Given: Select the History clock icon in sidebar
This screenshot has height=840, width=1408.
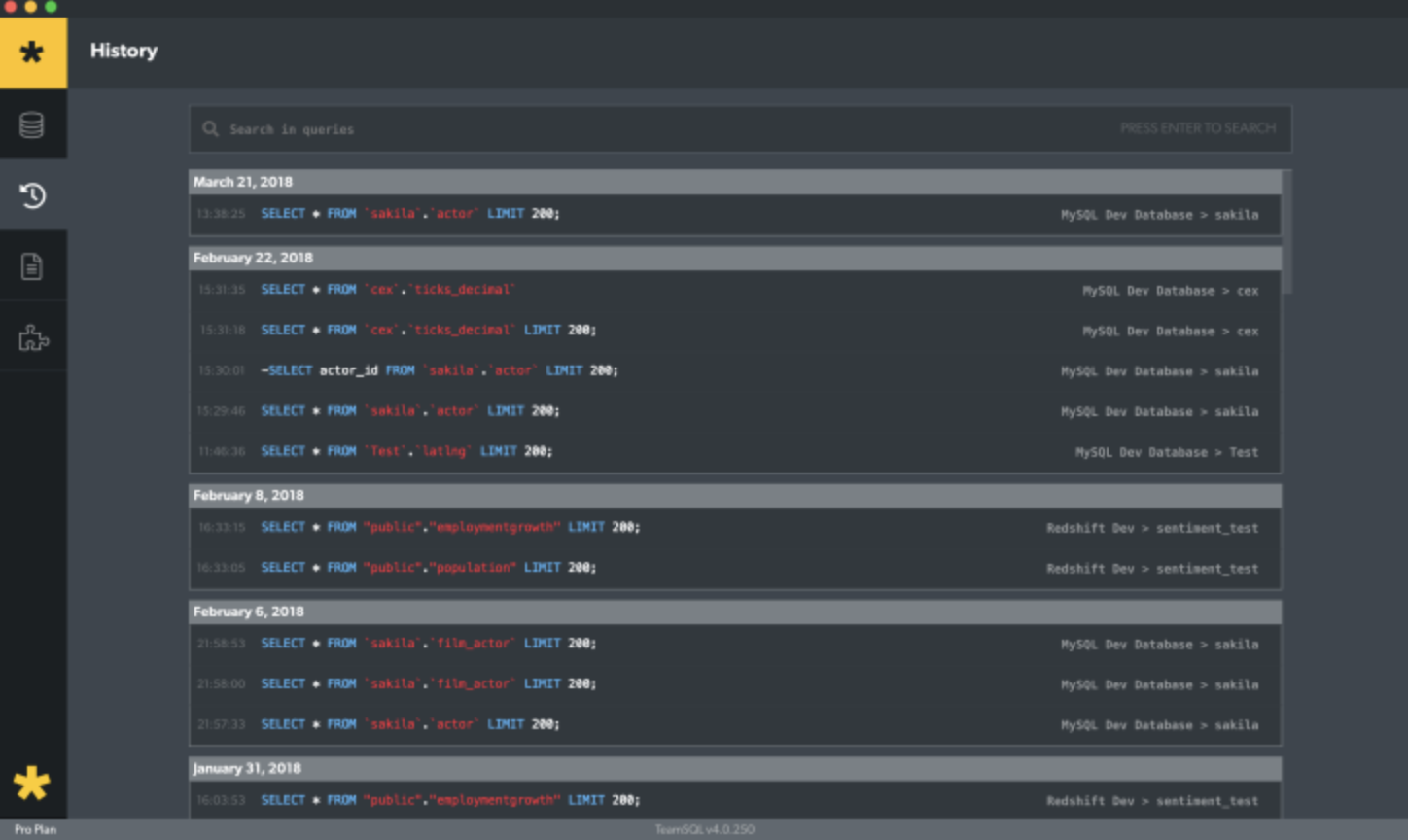Looking at the screenshot, I should tap(33, 194).
